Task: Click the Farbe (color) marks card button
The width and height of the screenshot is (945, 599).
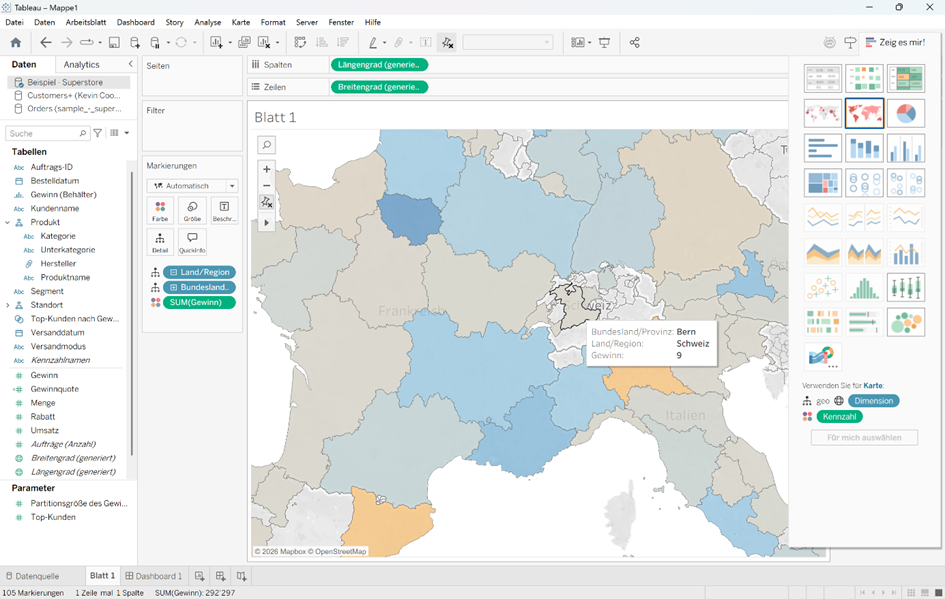Action: coord(160,210)
